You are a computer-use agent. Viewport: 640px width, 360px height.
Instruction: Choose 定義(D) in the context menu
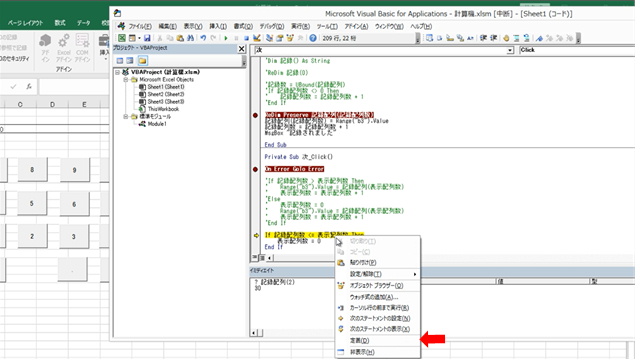click(x=378, y=340)
